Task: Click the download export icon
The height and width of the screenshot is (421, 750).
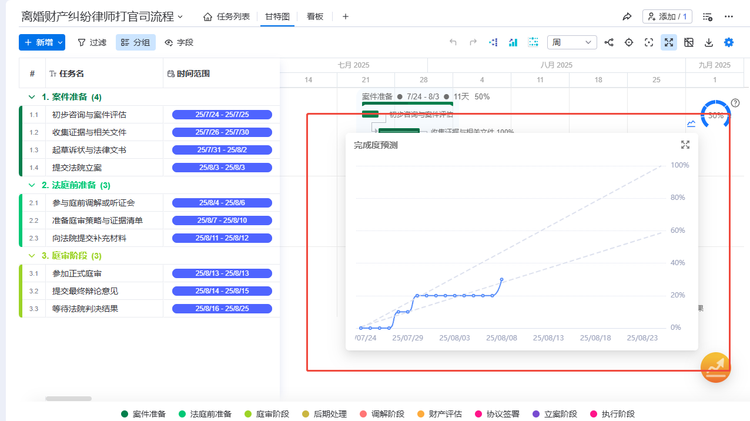Action: 709,43
